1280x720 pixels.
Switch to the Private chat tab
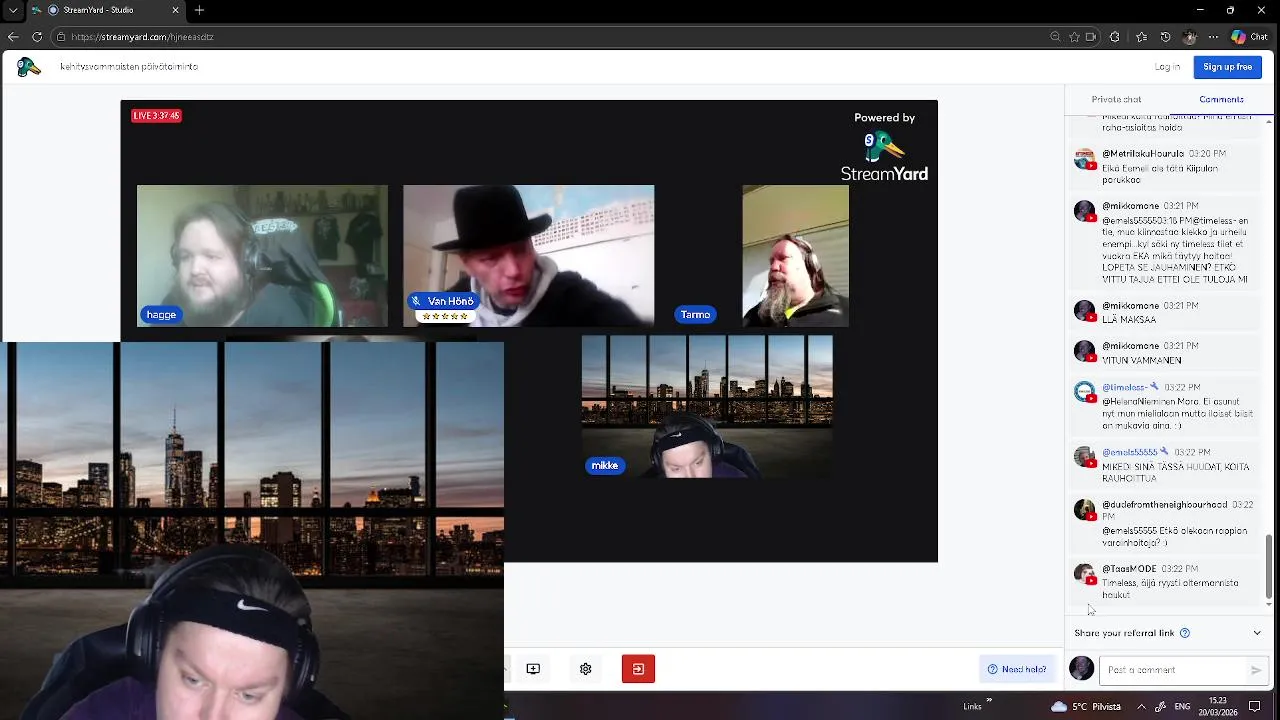tap(1116, 99)
